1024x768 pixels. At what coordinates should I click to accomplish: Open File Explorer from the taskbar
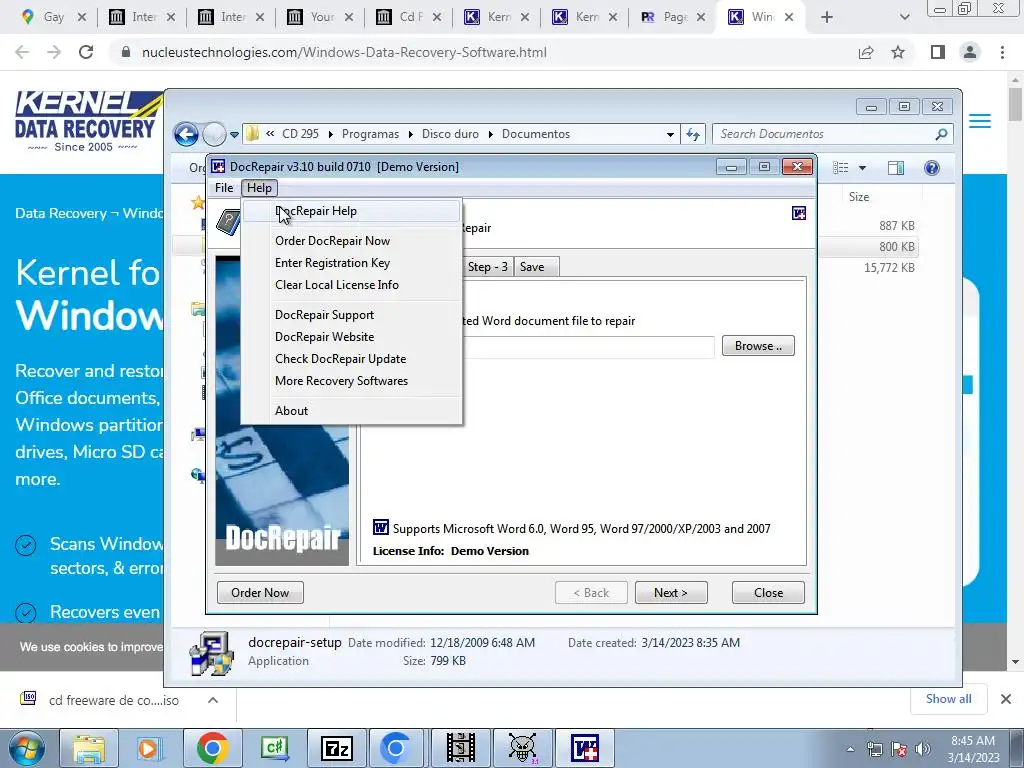click(89, 748)
